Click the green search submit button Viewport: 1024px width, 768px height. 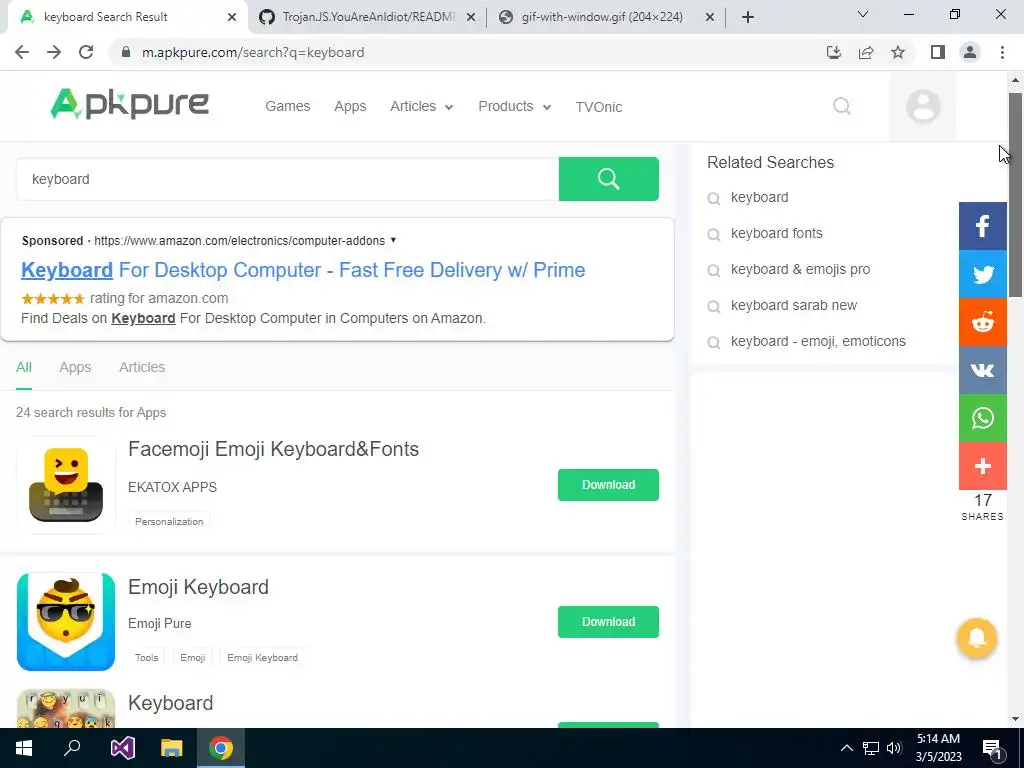[x=609, y=179]
